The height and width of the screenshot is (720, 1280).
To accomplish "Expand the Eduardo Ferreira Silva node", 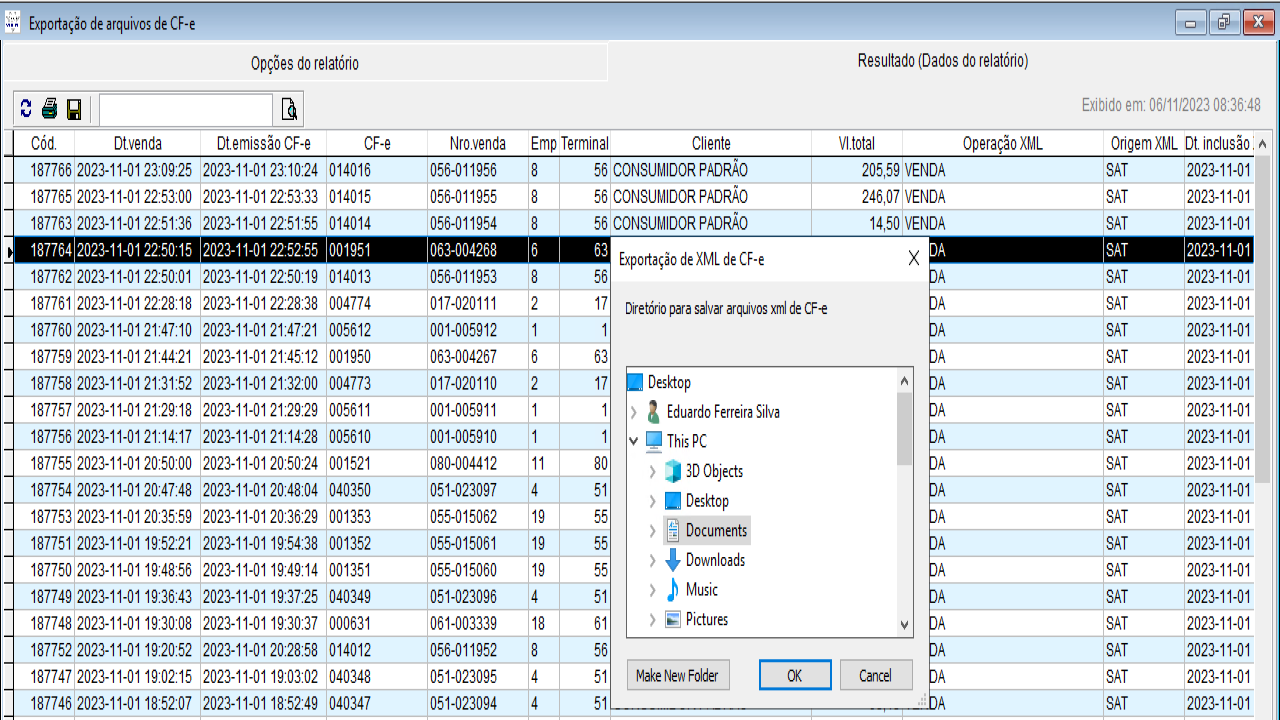I will [634, 412].
